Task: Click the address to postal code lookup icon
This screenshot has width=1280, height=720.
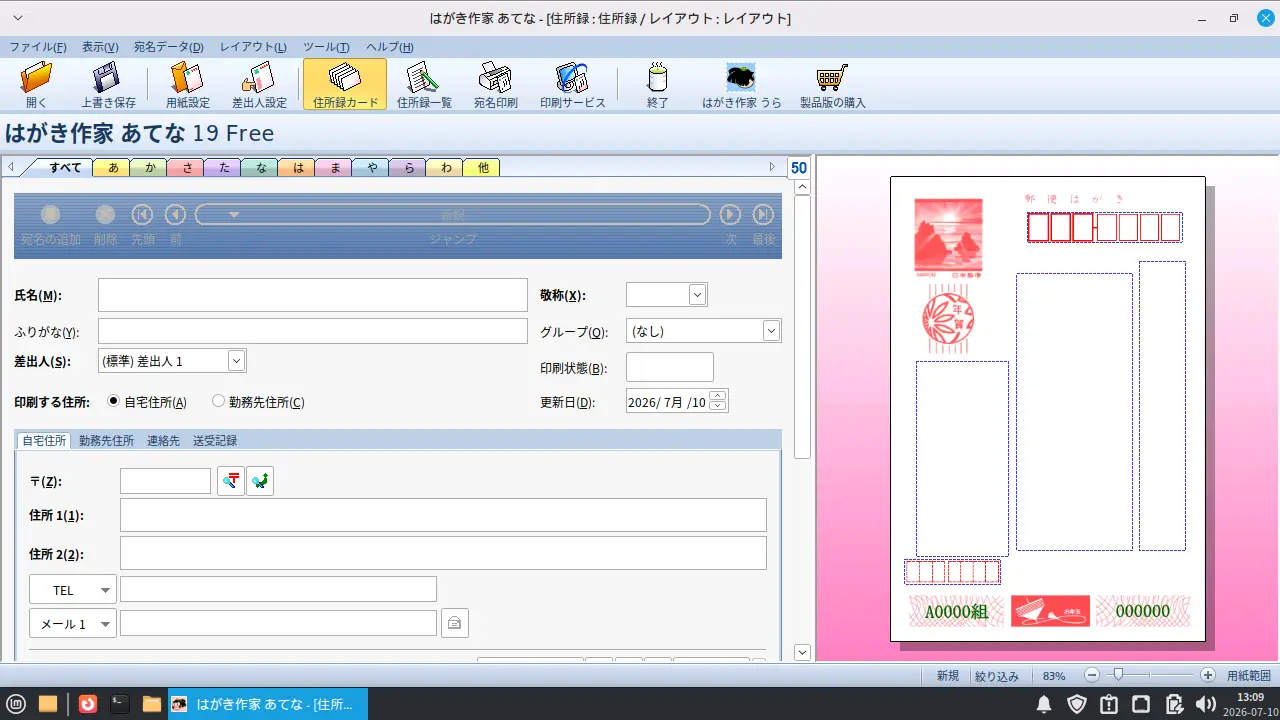Action: coord(260,481)
